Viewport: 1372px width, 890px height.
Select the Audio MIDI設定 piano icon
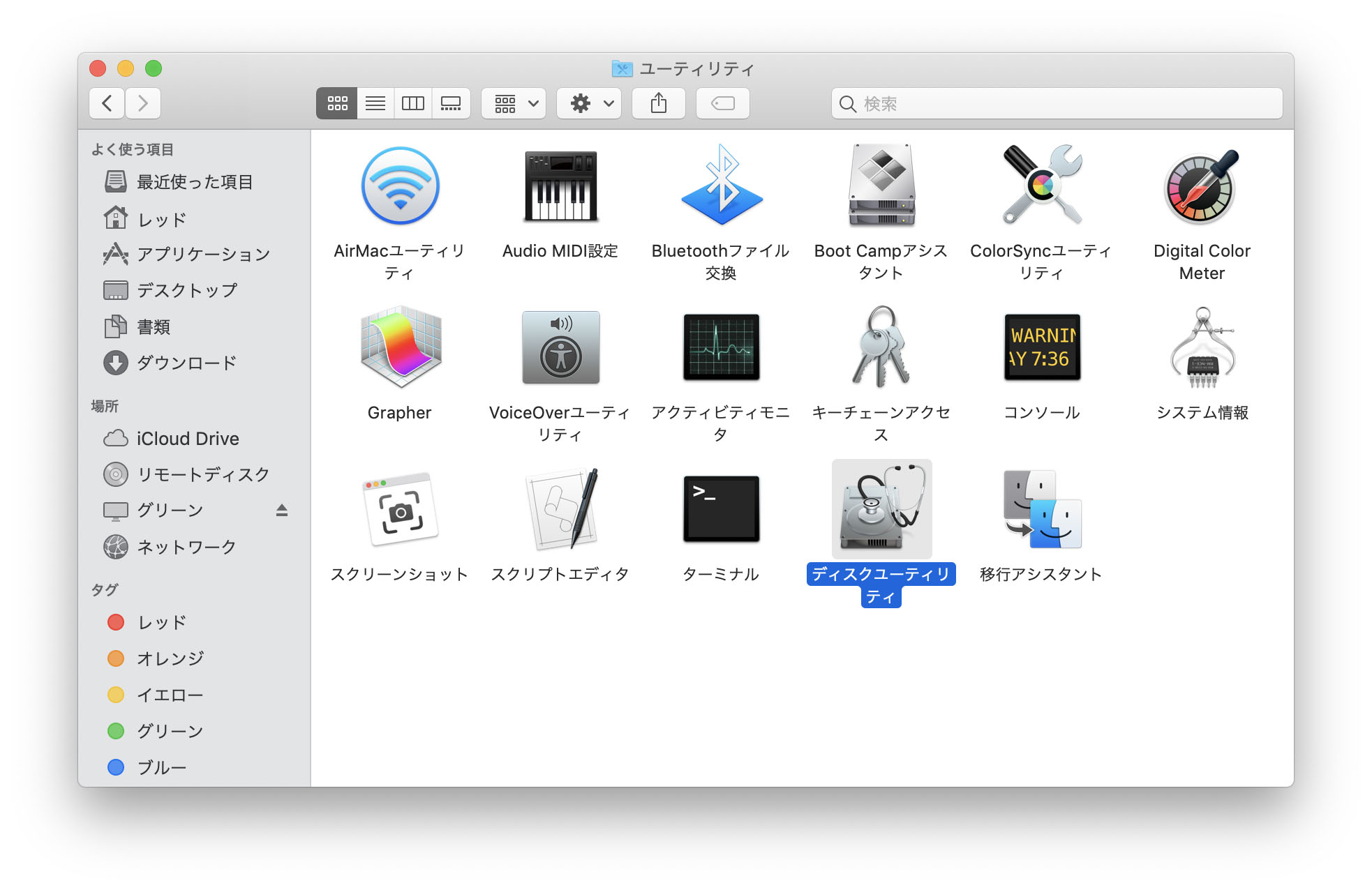560,186
